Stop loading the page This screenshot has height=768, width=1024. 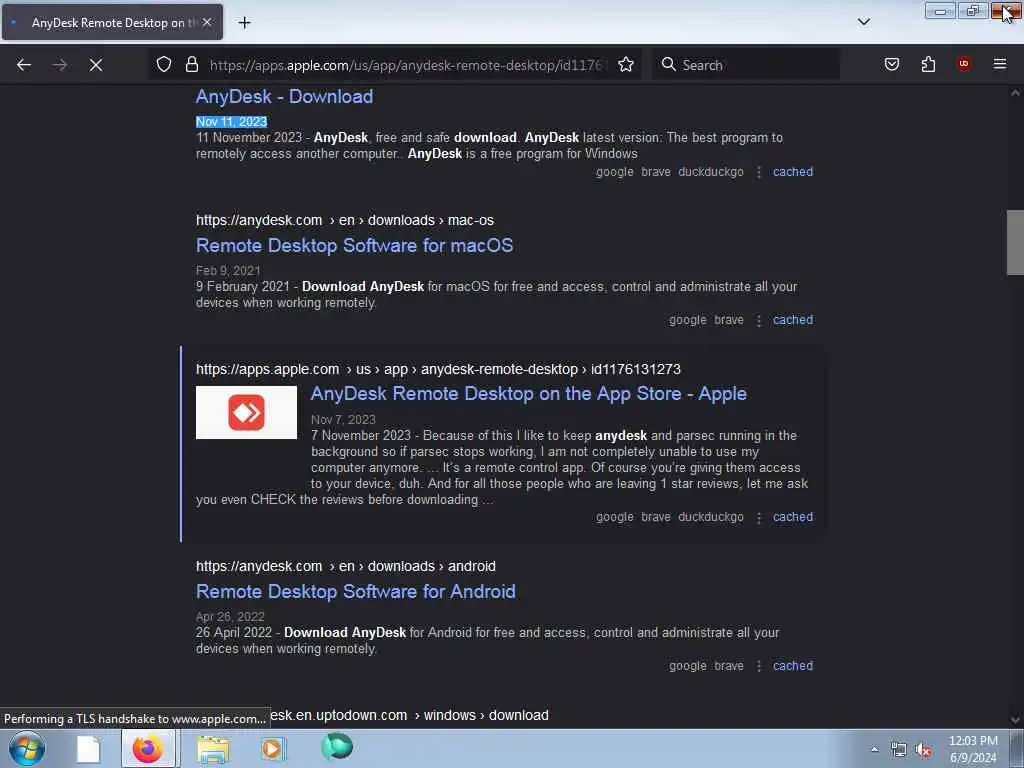96,65
